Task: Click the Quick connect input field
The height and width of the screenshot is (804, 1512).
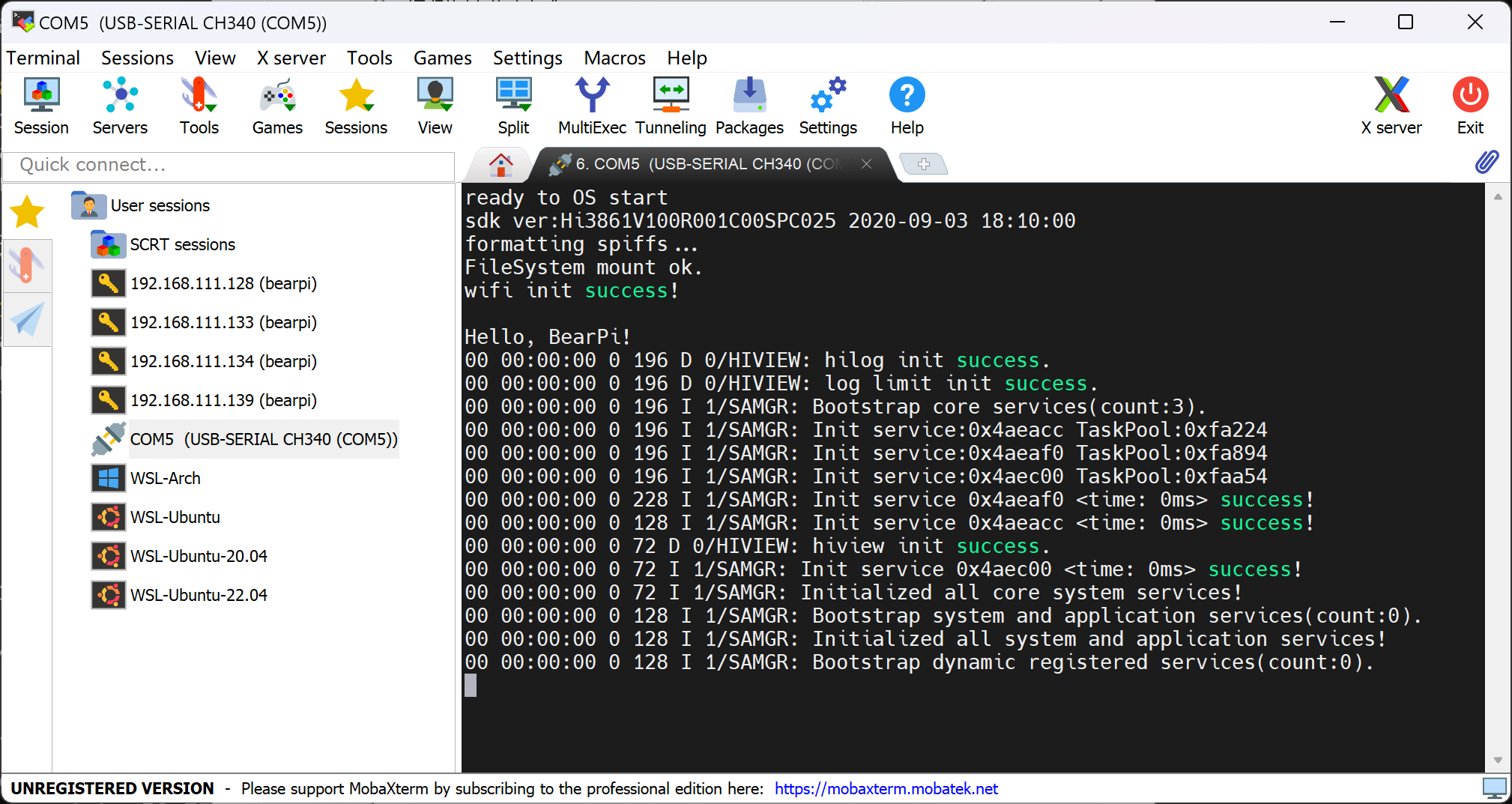Action: (229, 165)
